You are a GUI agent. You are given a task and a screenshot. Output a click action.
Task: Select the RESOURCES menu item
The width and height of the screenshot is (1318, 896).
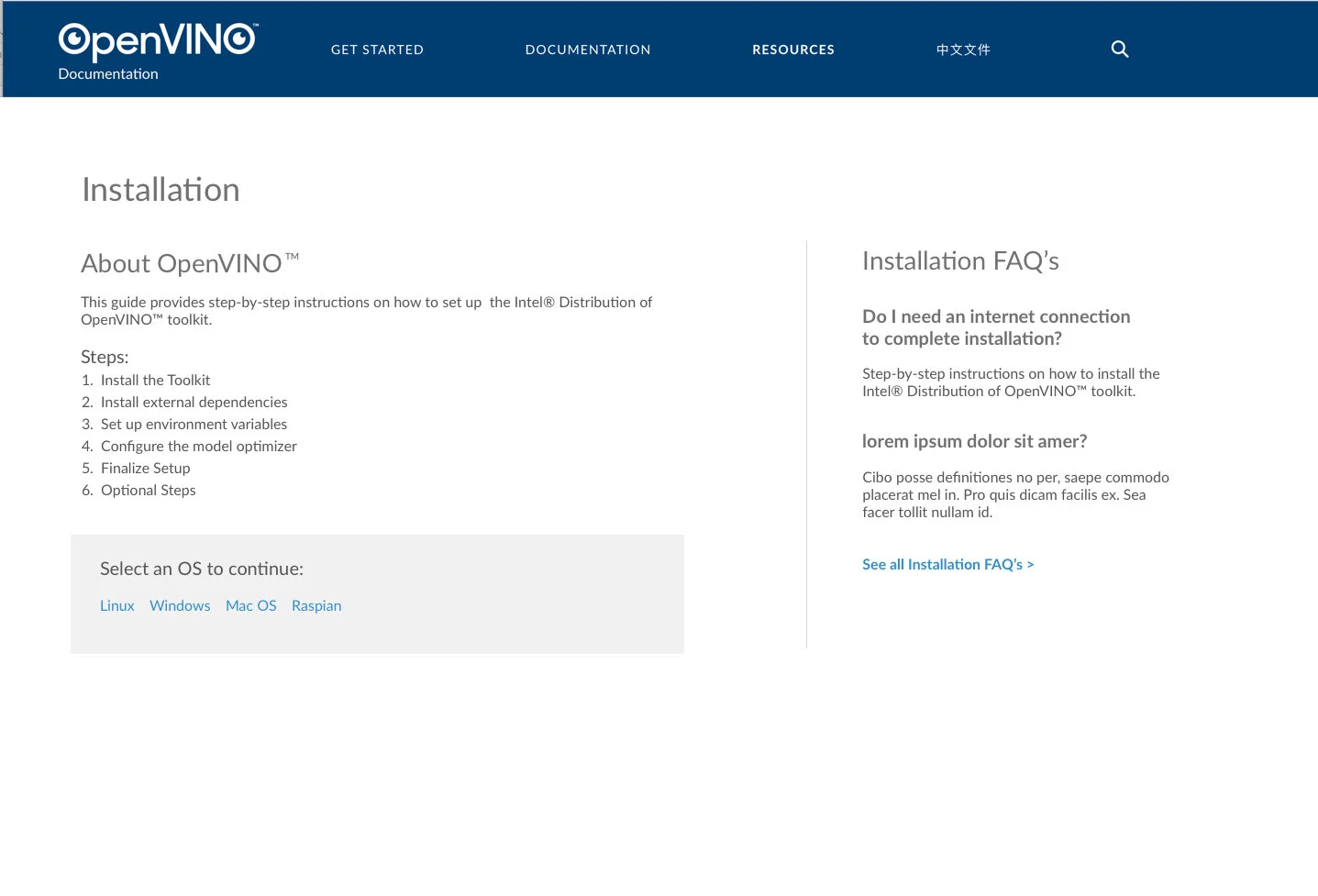(x=792, y=50)
